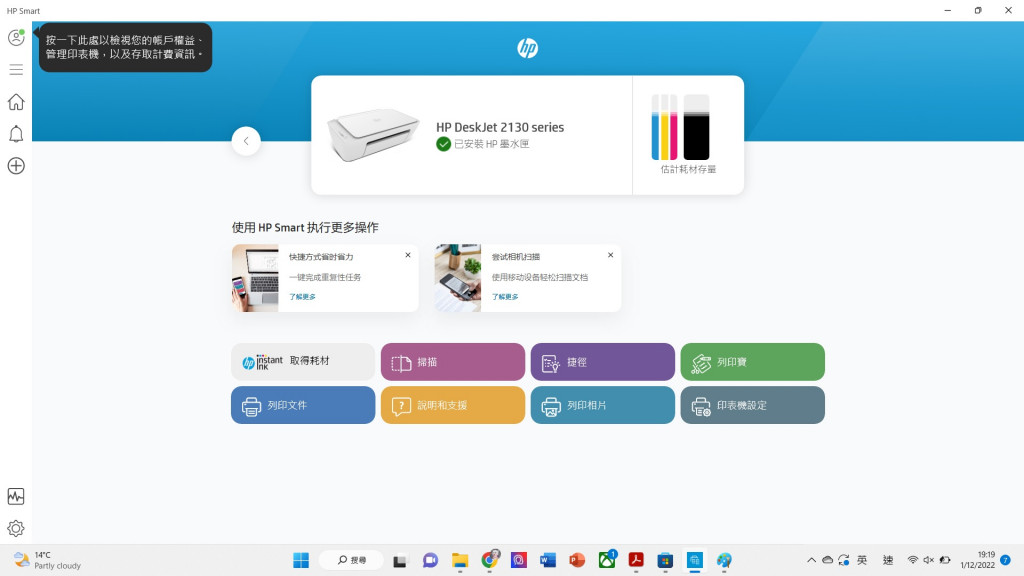
Task: Open the Windows Start button
Action: tap(301, 560)
